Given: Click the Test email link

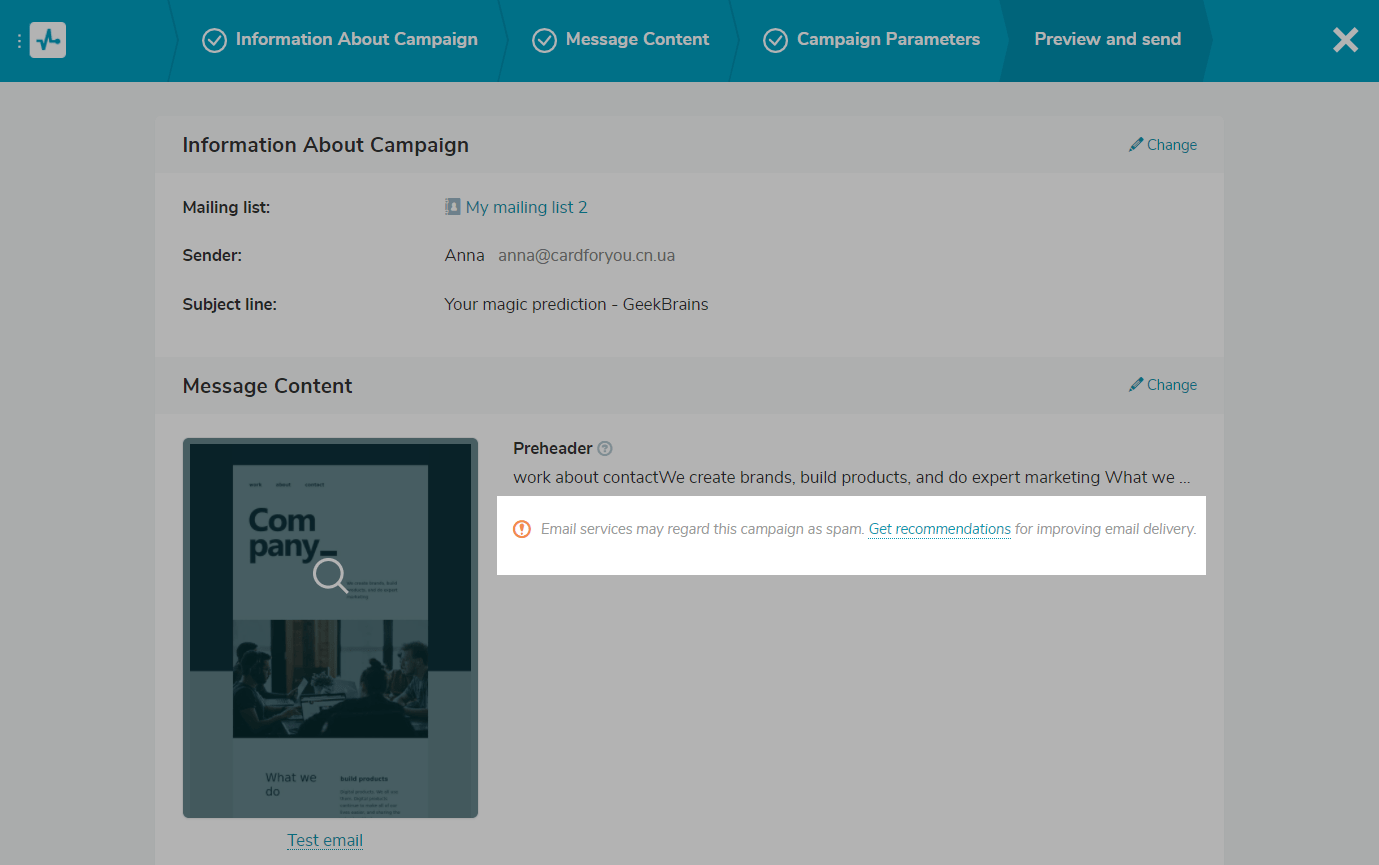Looking at the screenshot, I should point(325,840).
